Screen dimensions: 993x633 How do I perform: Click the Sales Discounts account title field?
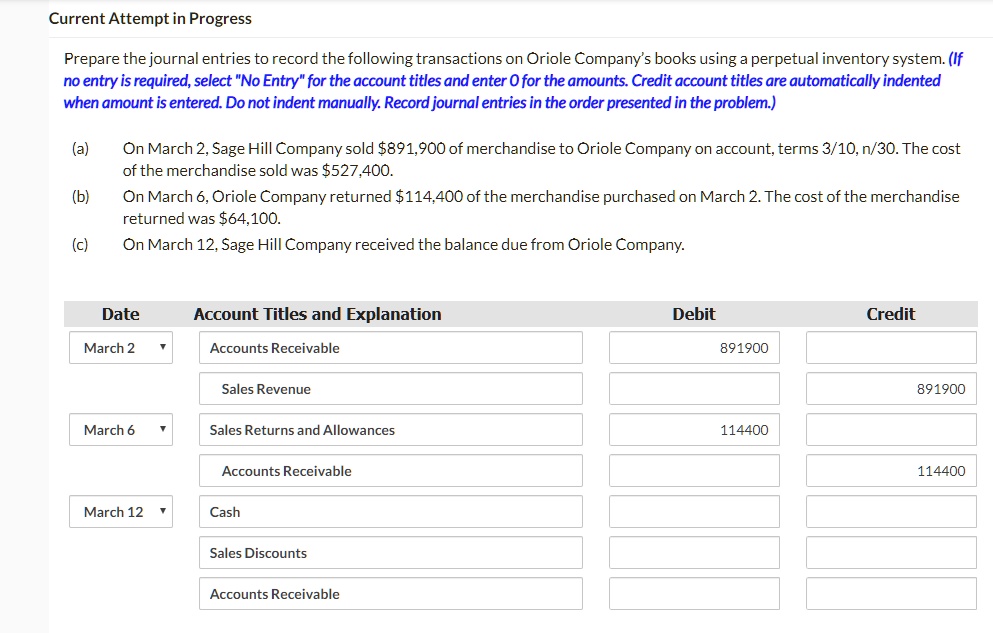(390, 553)
